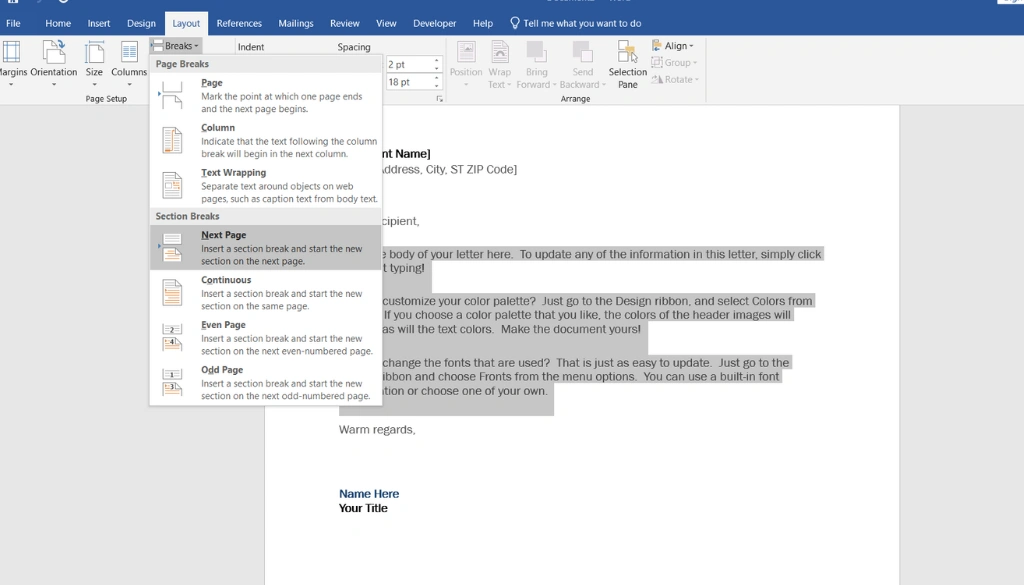
Task: Open the Breaks dropdown
Action: (175, 46)
